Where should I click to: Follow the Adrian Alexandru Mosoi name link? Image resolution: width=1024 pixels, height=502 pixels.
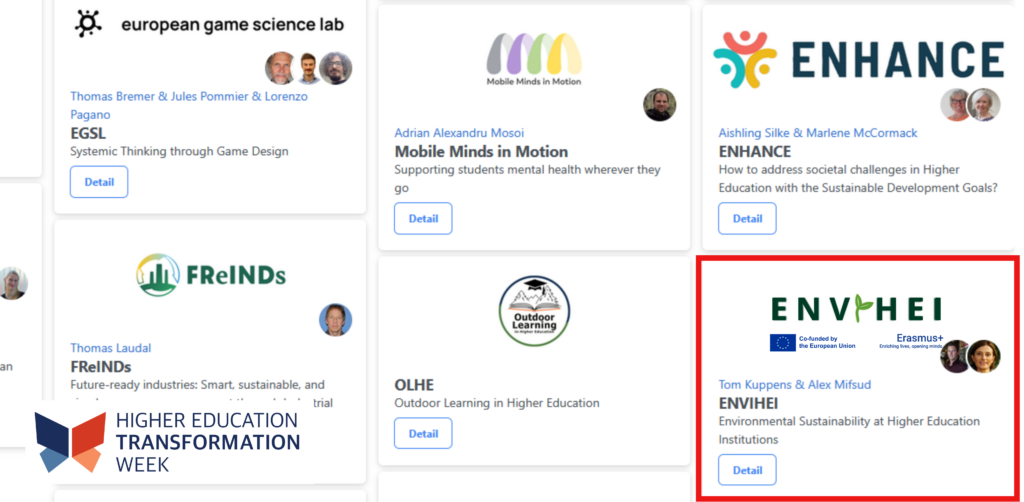coord(459,133)
